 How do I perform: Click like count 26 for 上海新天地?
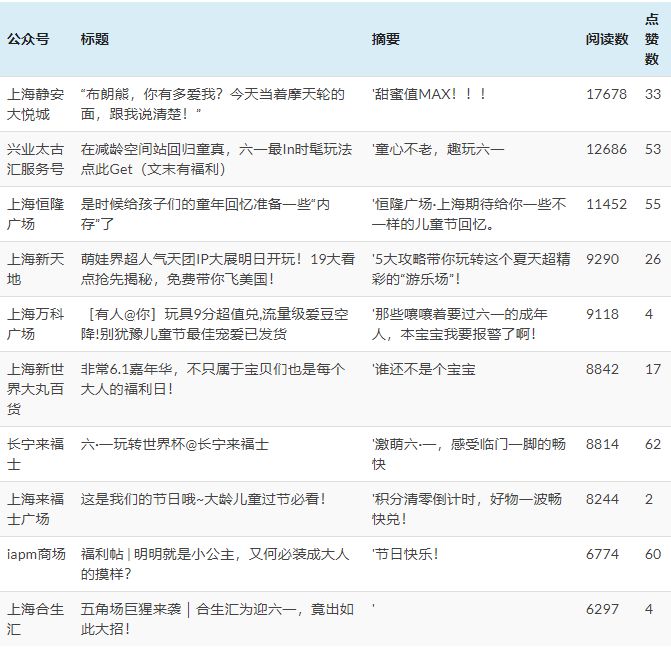point(653,259)
